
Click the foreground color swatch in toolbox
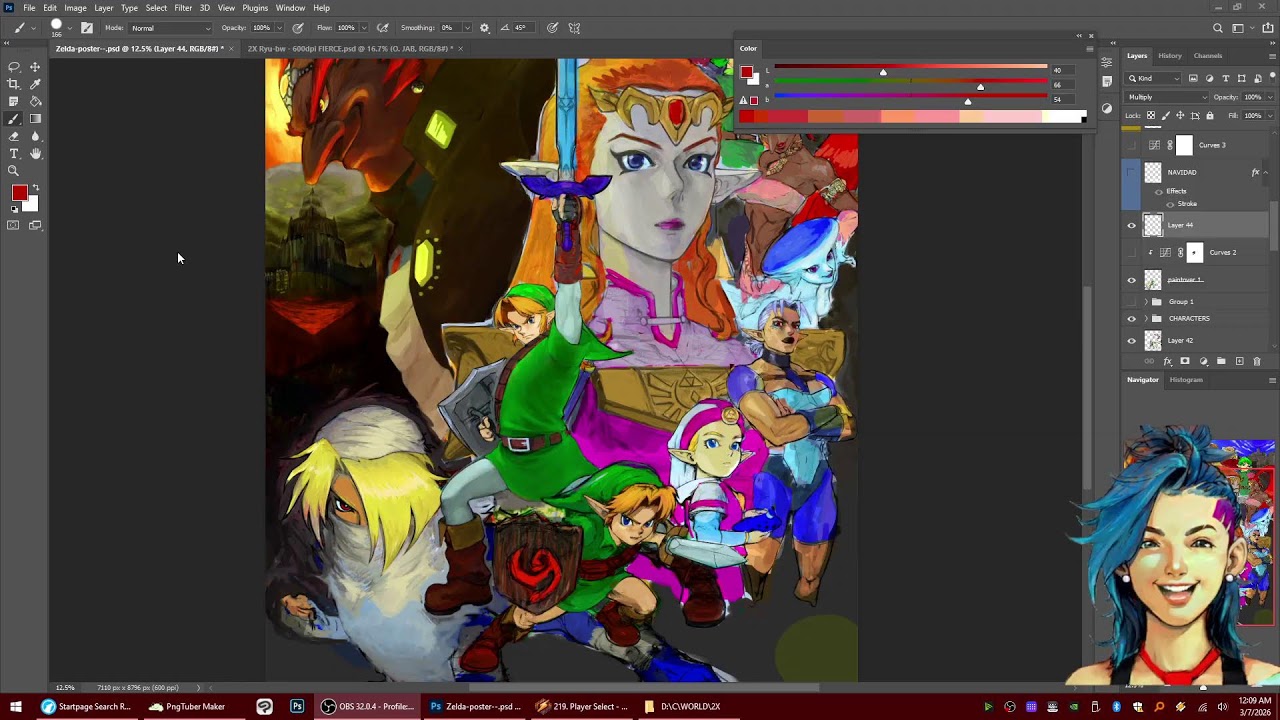tap(19, 193)
